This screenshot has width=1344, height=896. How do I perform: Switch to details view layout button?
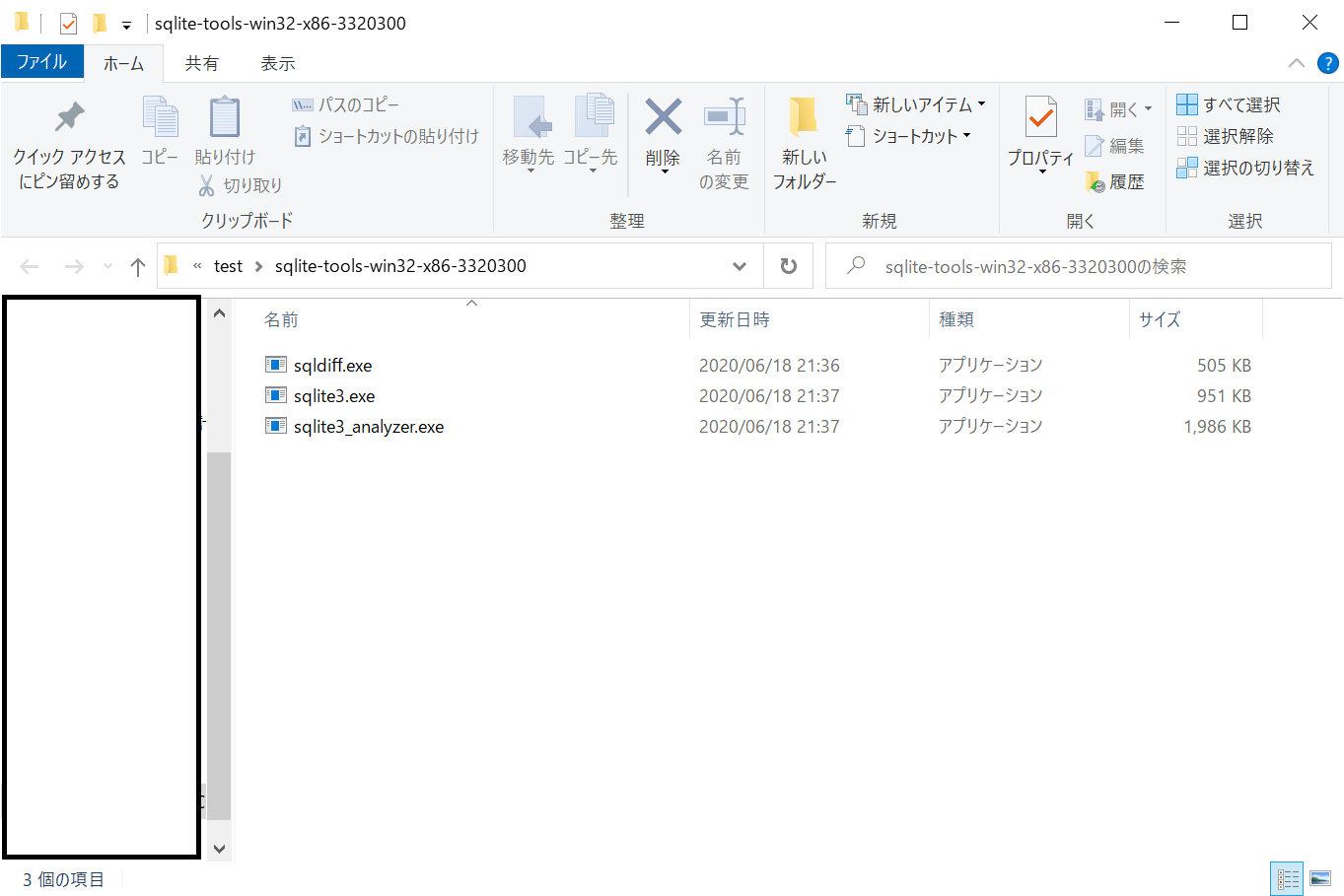1288,878
